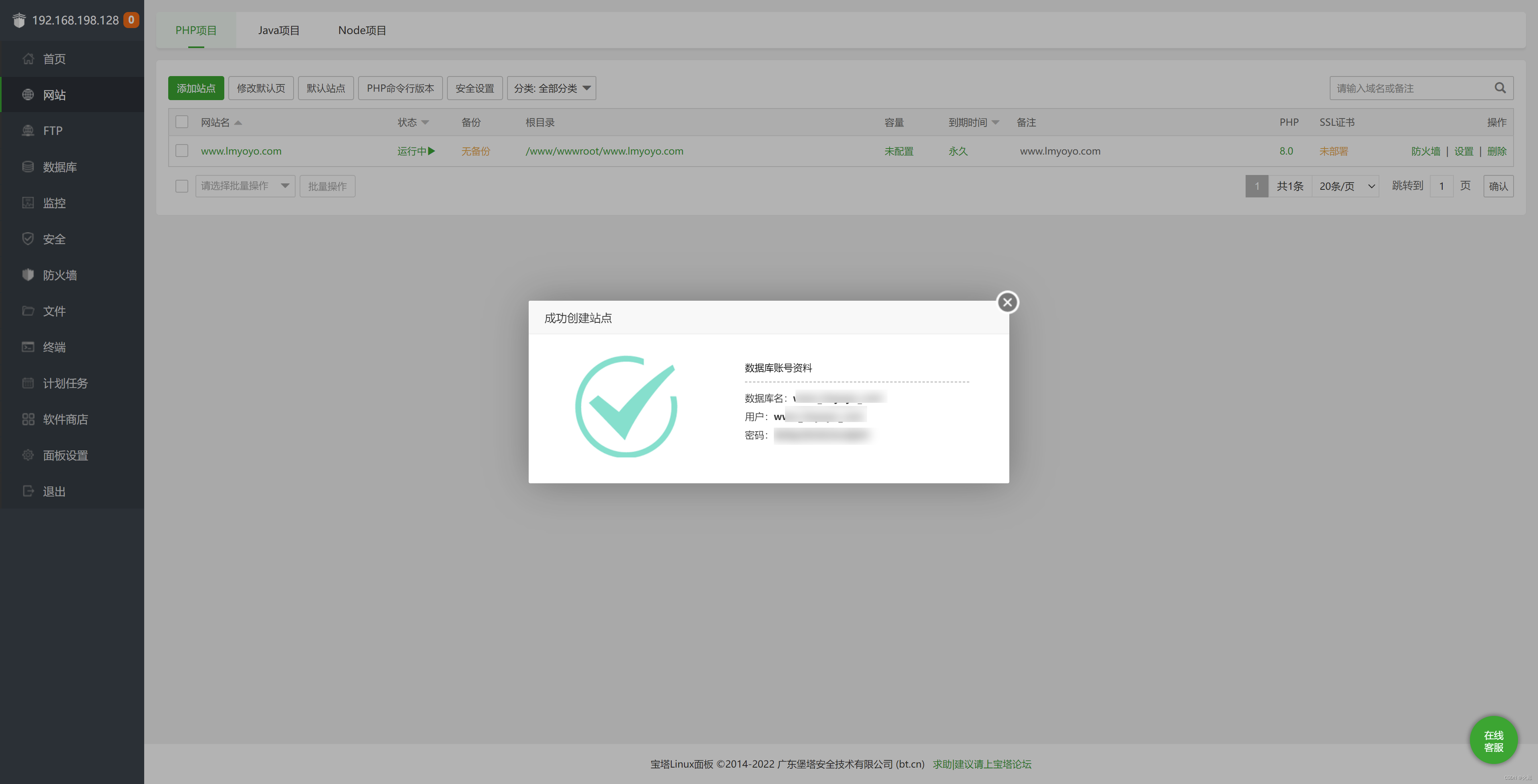Click the calendar icon beside 计划任务
This screenshot has height=784, width=1538.
coord(28,383)
